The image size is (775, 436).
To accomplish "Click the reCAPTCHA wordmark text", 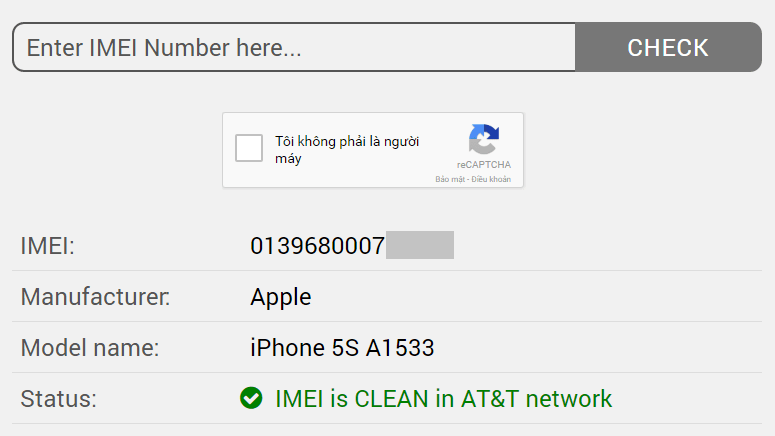I will 484,165.
